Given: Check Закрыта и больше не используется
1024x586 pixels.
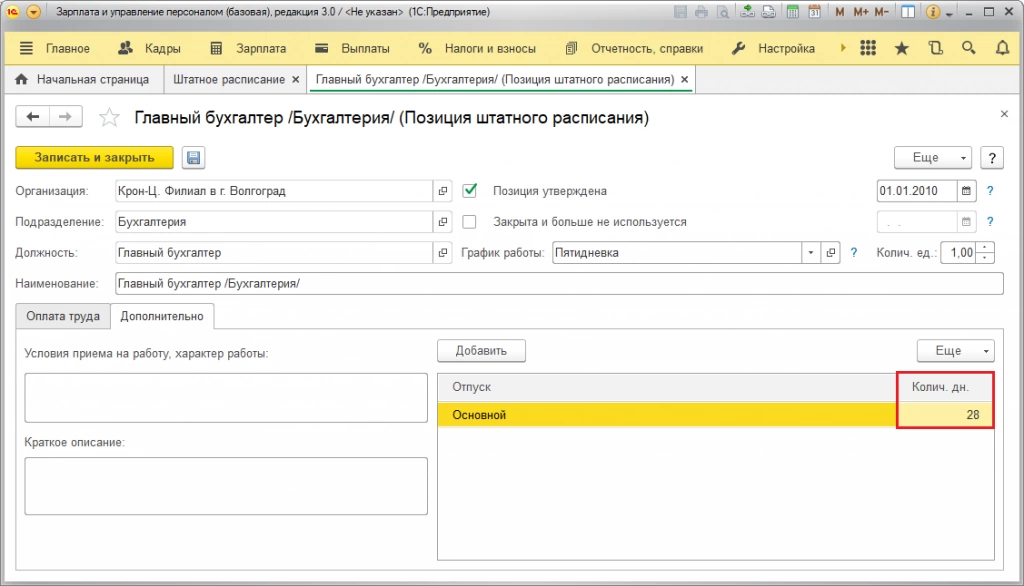Looking at the screenshot, I should (470, 222).
